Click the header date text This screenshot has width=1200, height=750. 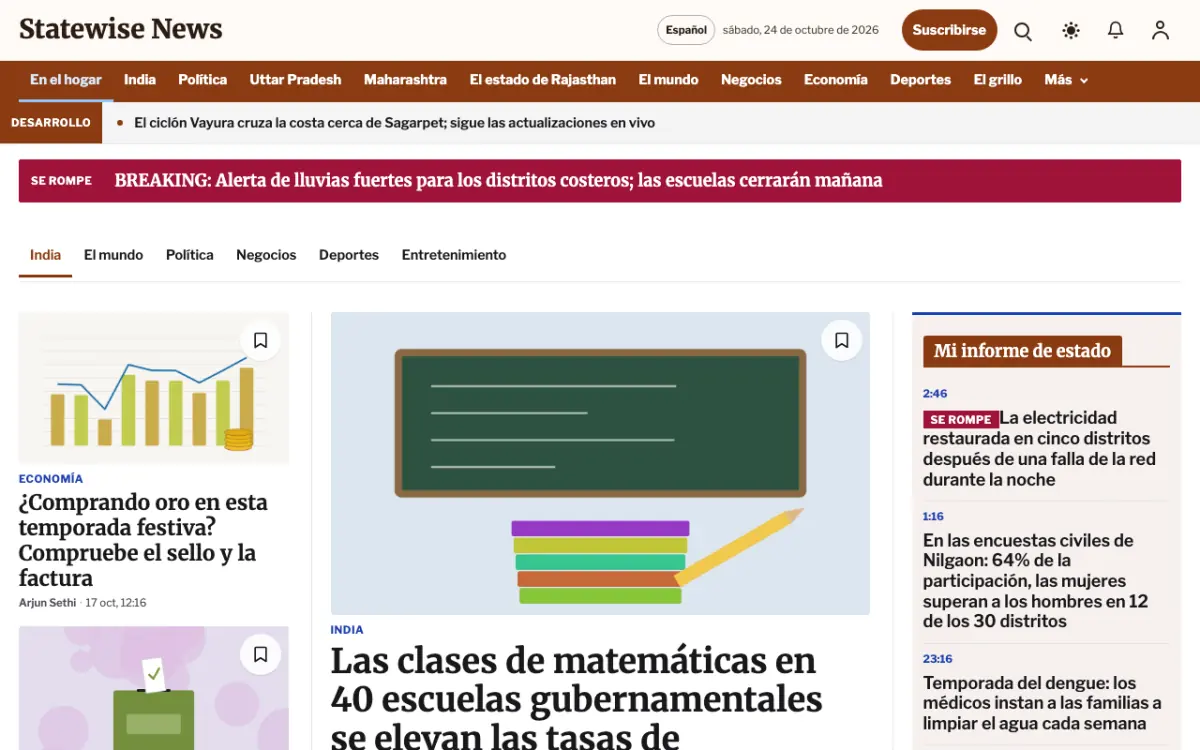[x=801, y=30]
